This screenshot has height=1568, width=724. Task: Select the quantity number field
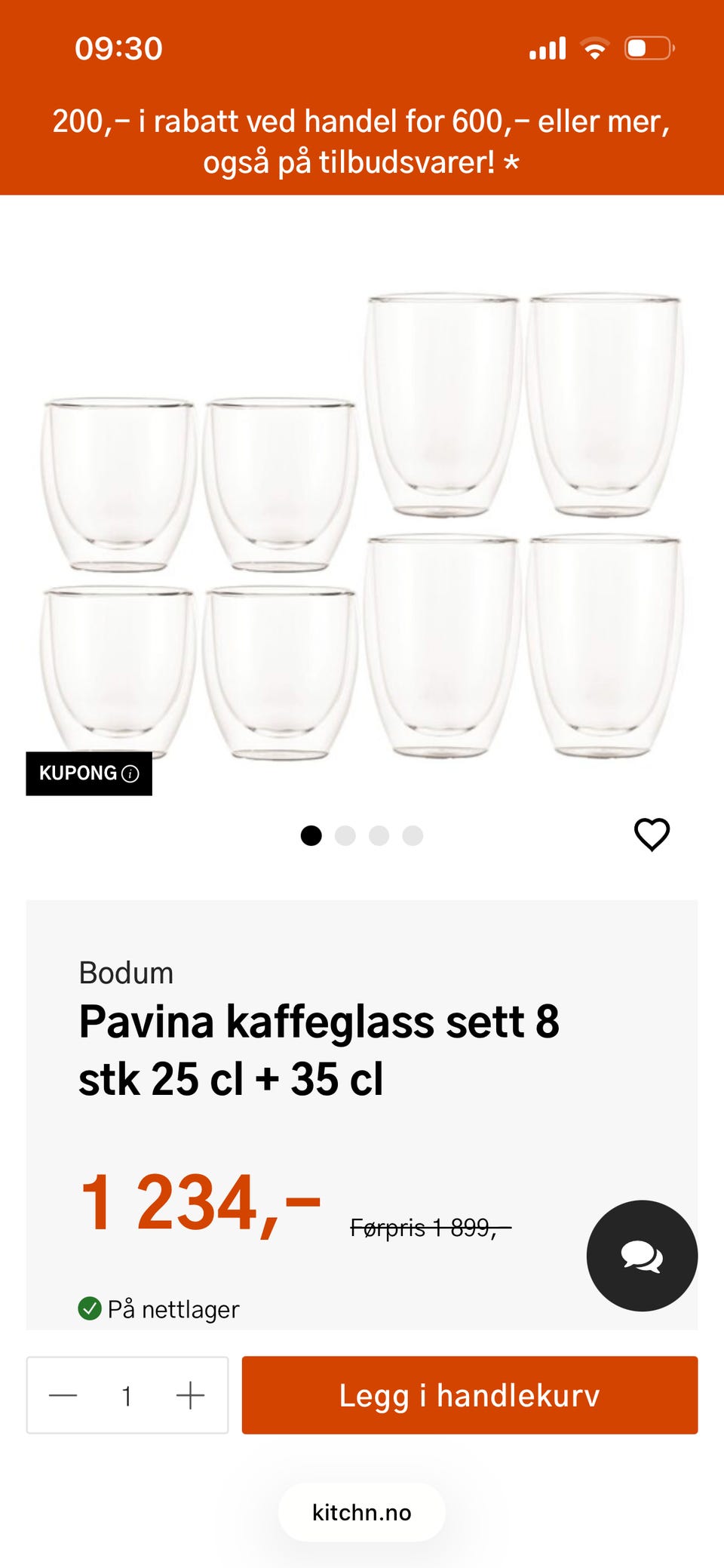coord(127,1396)
